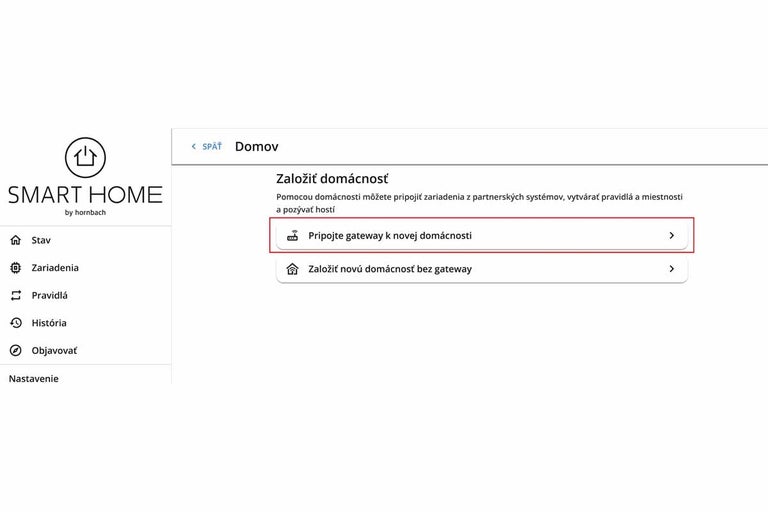Go back using the Späť link

[212, 147]
